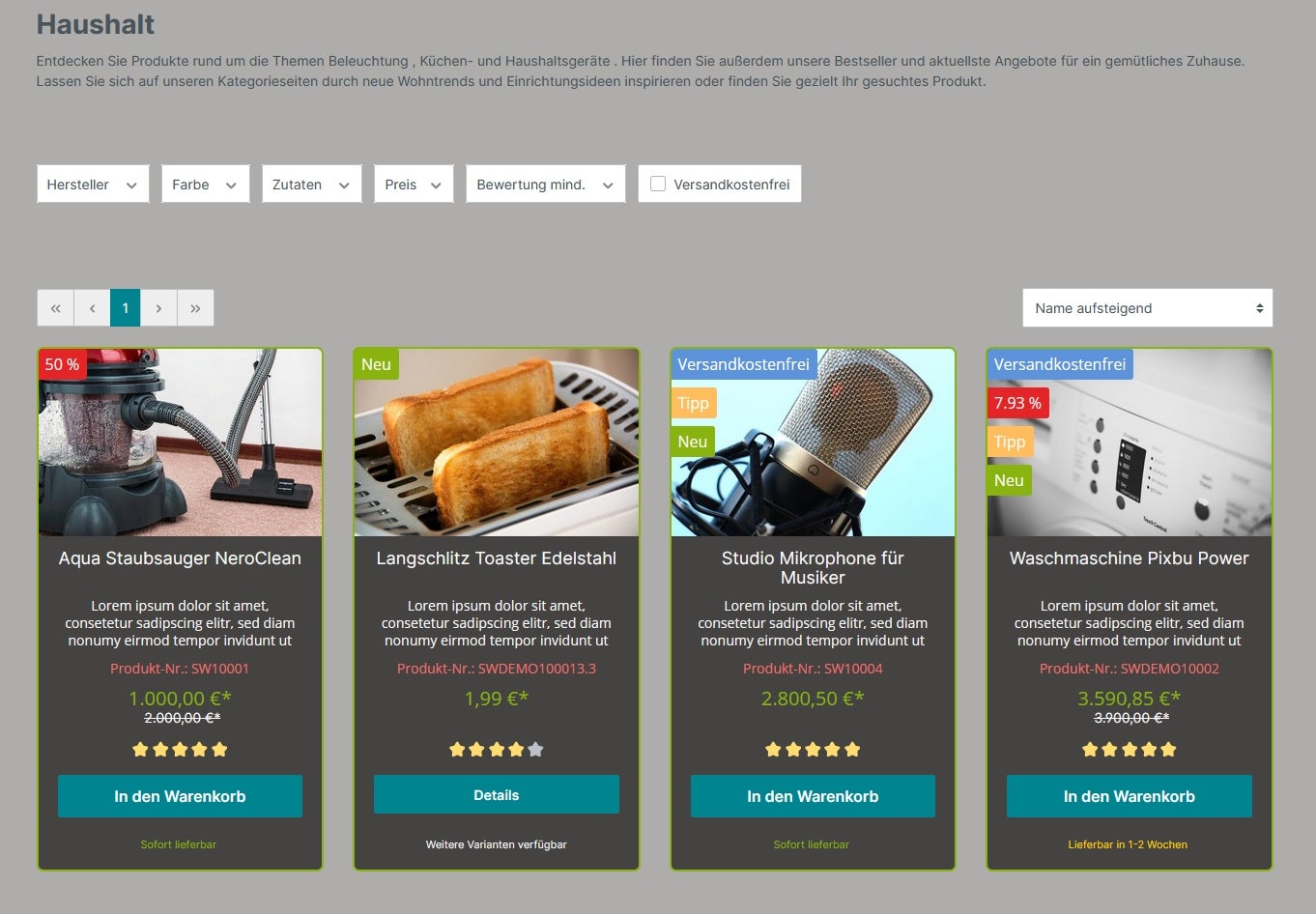Click the Studio Mikrophone product image
This screenshot has width=1316, height=914.
[x=813, y=443]
